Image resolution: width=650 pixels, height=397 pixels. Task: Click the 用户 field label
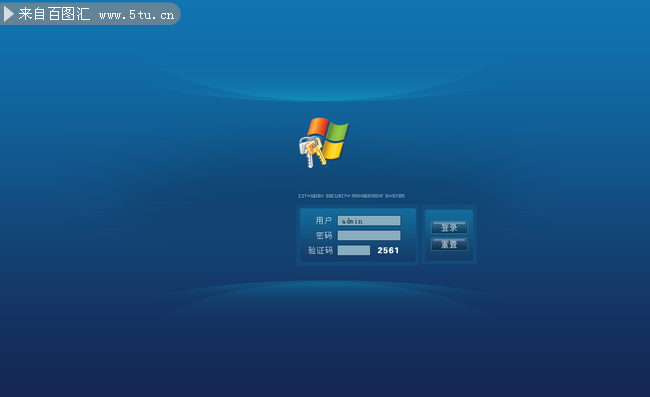point(323,220)
